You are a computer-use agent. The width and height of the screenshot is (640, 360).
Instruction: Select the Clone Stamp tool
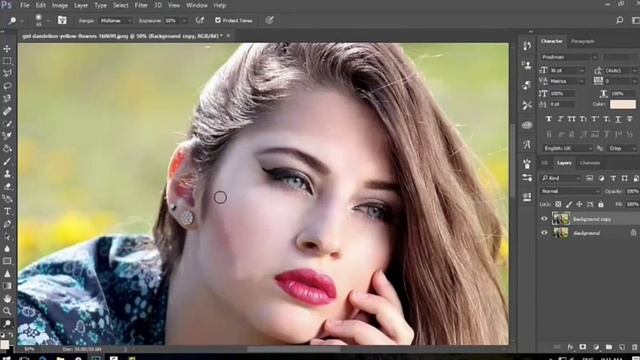coord(7,173)
